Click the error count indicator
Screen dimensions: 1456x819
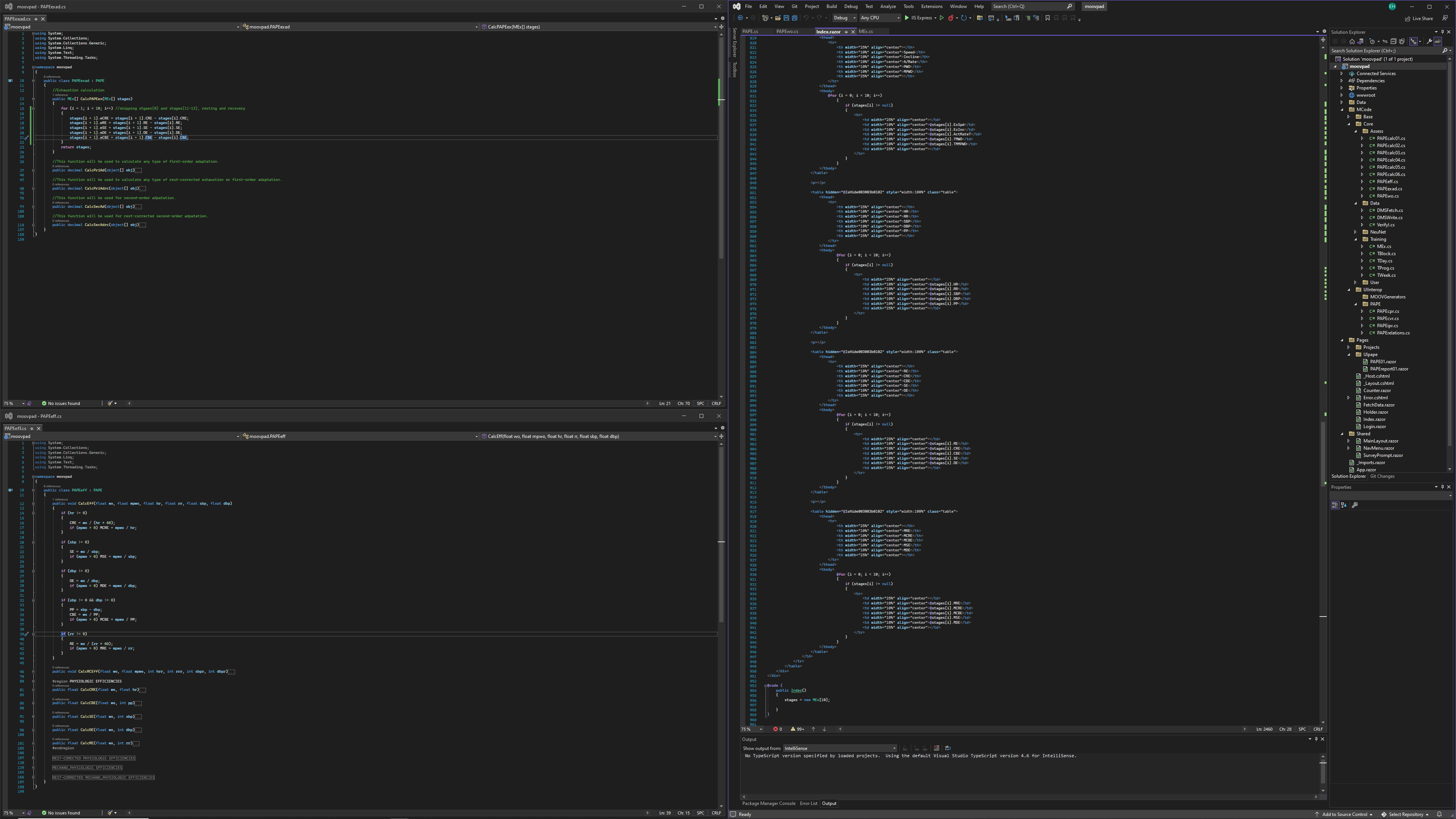point(778,729)
